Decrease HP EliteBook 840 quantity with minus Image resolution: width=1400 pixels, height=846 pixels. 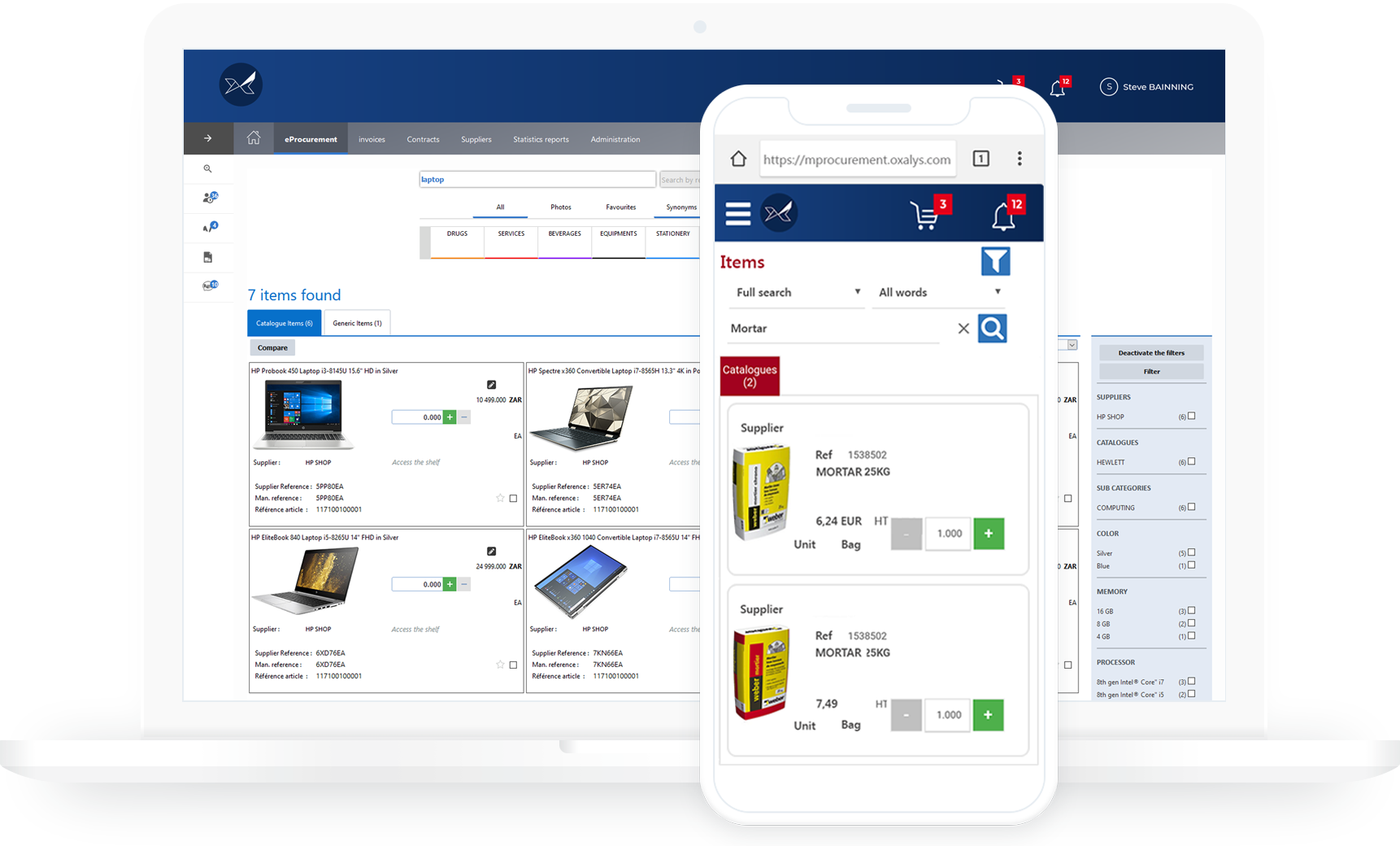tap(464, 584)
